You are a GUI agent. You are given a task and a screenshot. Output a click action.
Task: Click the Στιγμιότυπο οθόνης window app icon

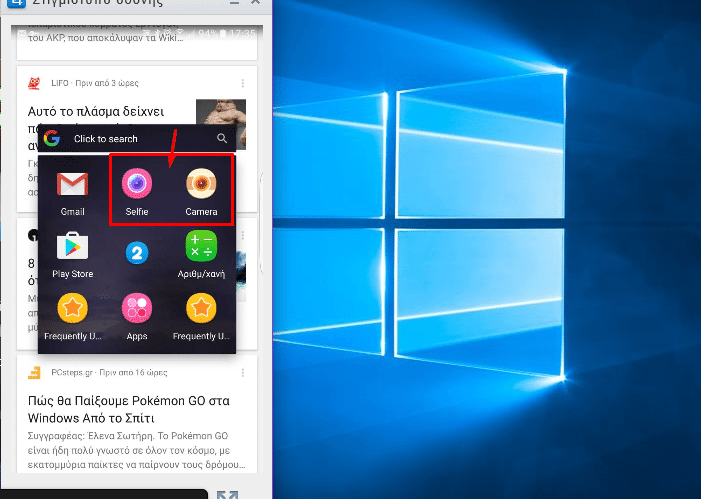[x=17, y=3]
